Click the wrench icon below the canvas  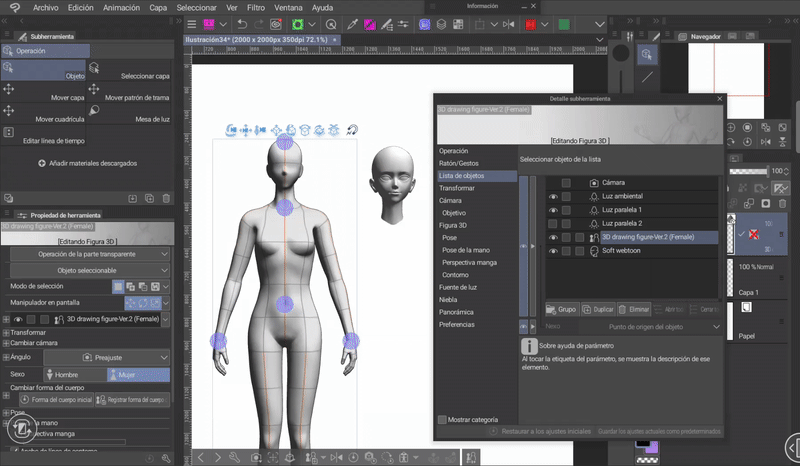point(233,457)
